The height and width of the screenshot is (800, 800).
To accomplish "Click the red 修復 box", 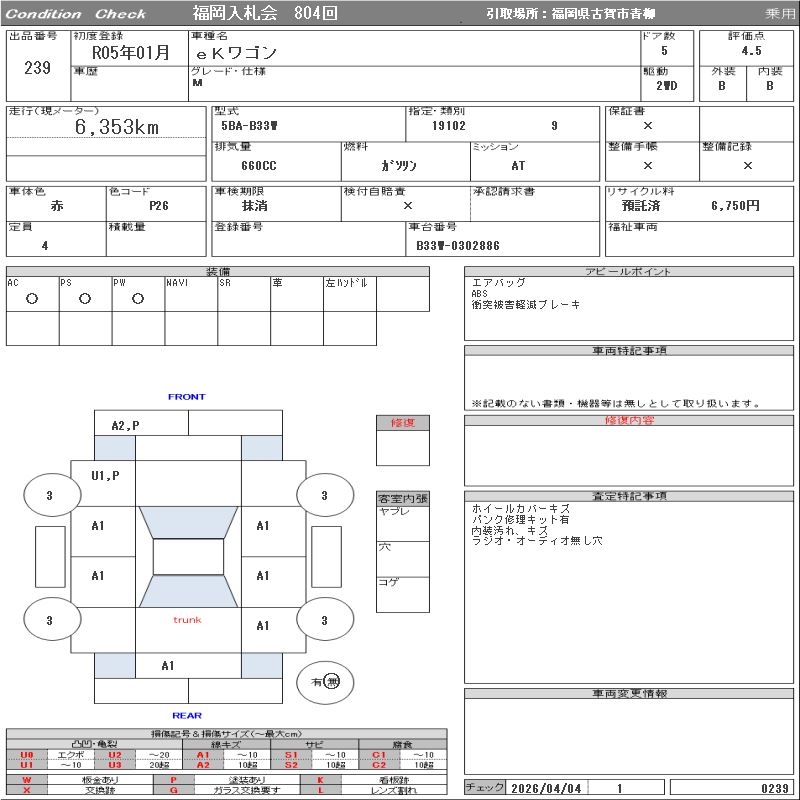I will 402,423.
